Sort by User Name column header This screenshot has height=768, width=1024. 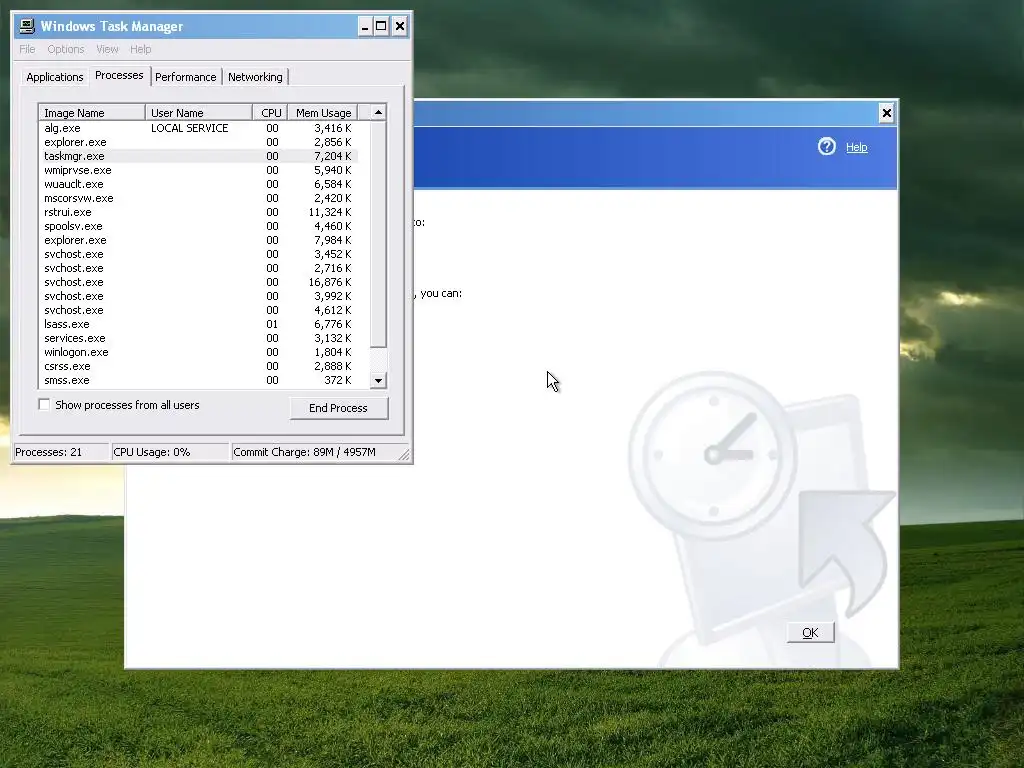(199, 113)
